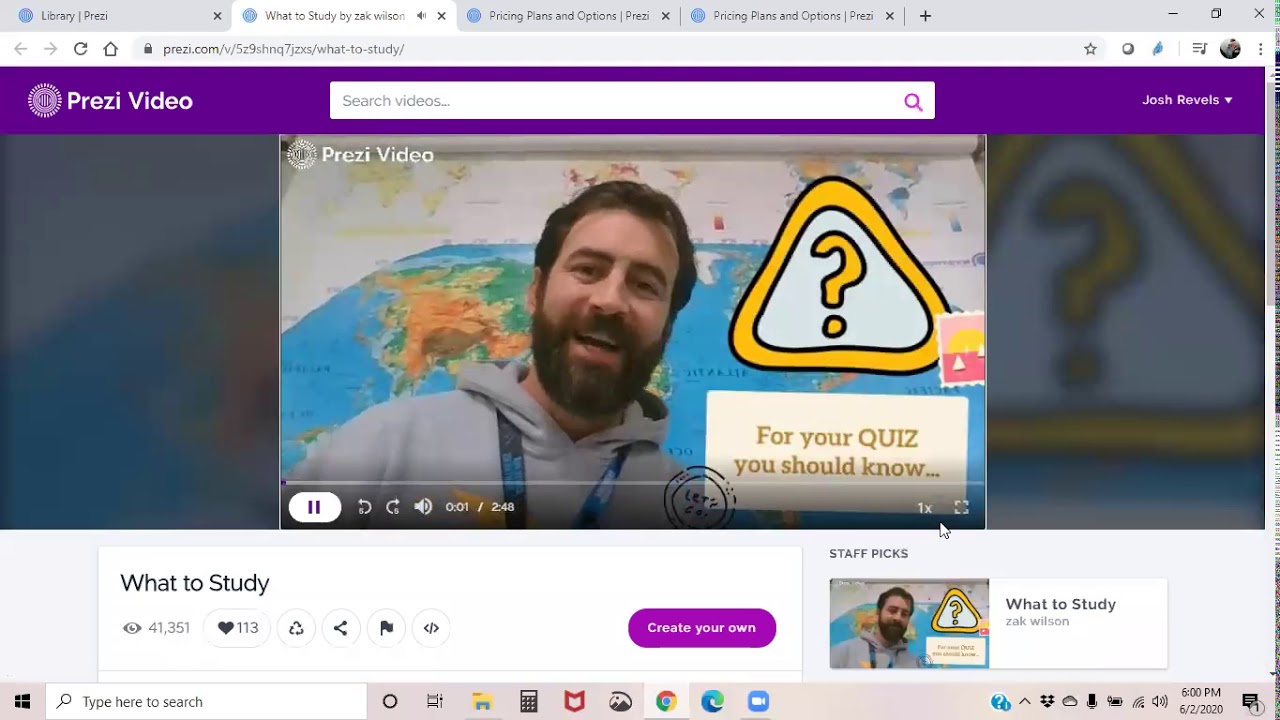Open Josh Revels account dropdown

tap(1187, 100)
